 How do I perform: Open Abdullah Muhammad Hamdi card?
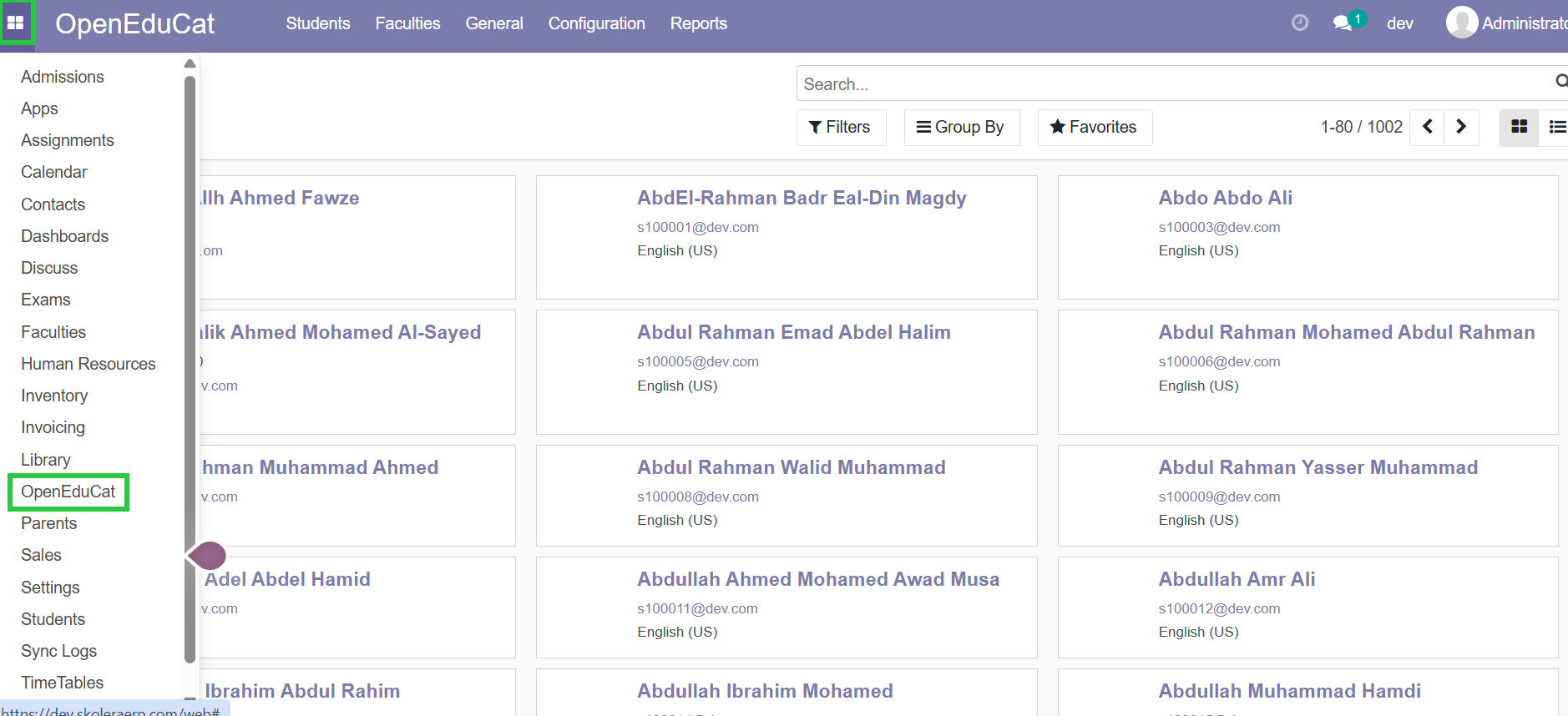(x=1308, y=693)
